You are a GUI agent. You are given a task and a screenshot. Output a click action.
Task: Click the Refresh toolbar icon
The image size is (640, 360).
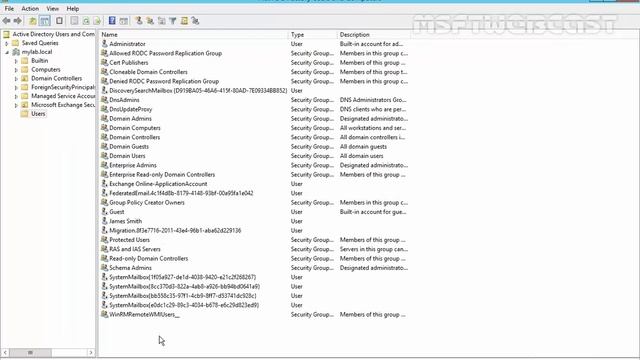click(x=86, y=20)
